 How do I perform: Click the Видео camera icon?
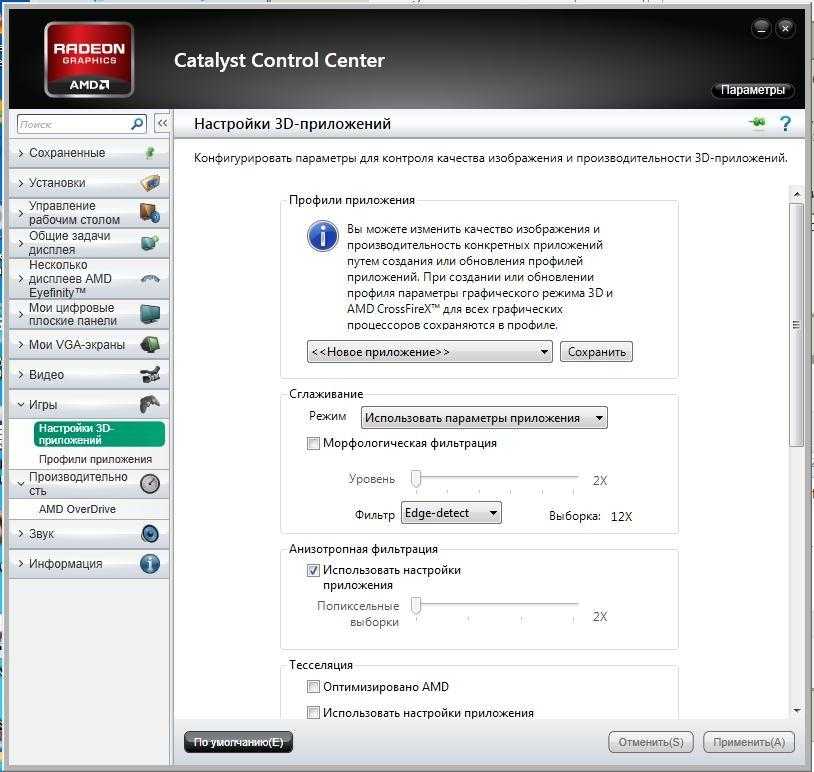tap(150, 374)
